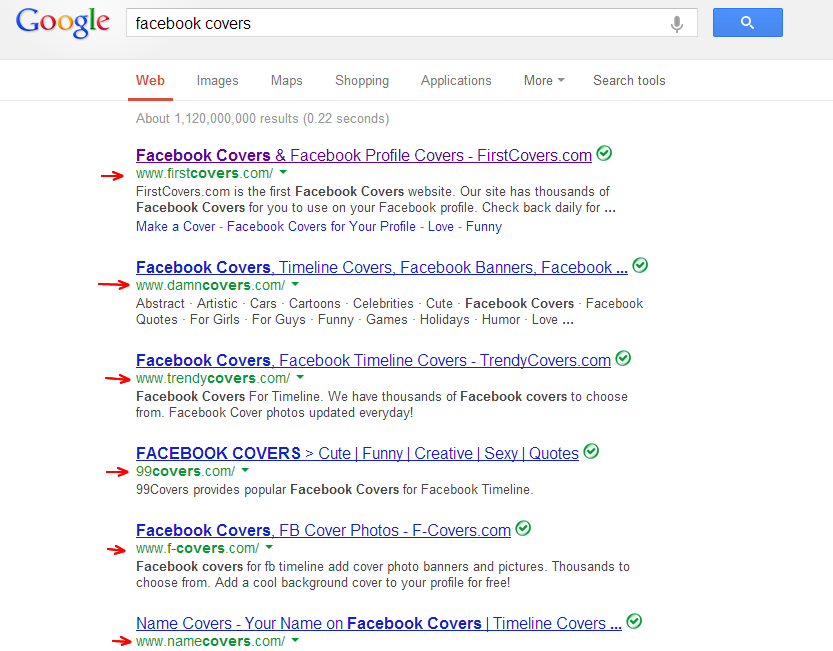
Task: Click the www.f-covers.com green URL
Action: [x=198, y=548]
